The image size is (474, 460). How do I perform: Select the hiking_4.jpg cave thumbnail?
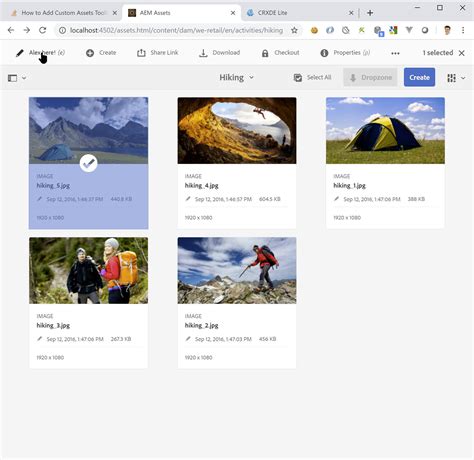click(237, 130)
